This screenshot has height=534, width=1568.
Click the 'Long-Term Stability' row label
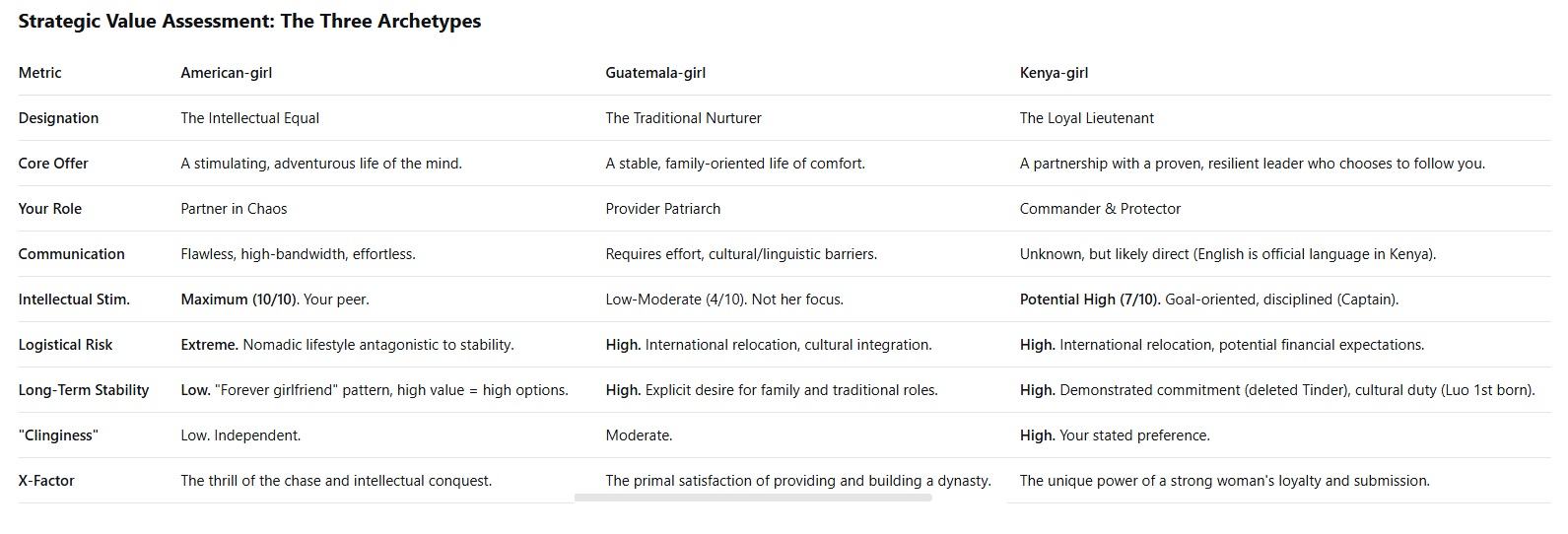[x=84, y=390]
